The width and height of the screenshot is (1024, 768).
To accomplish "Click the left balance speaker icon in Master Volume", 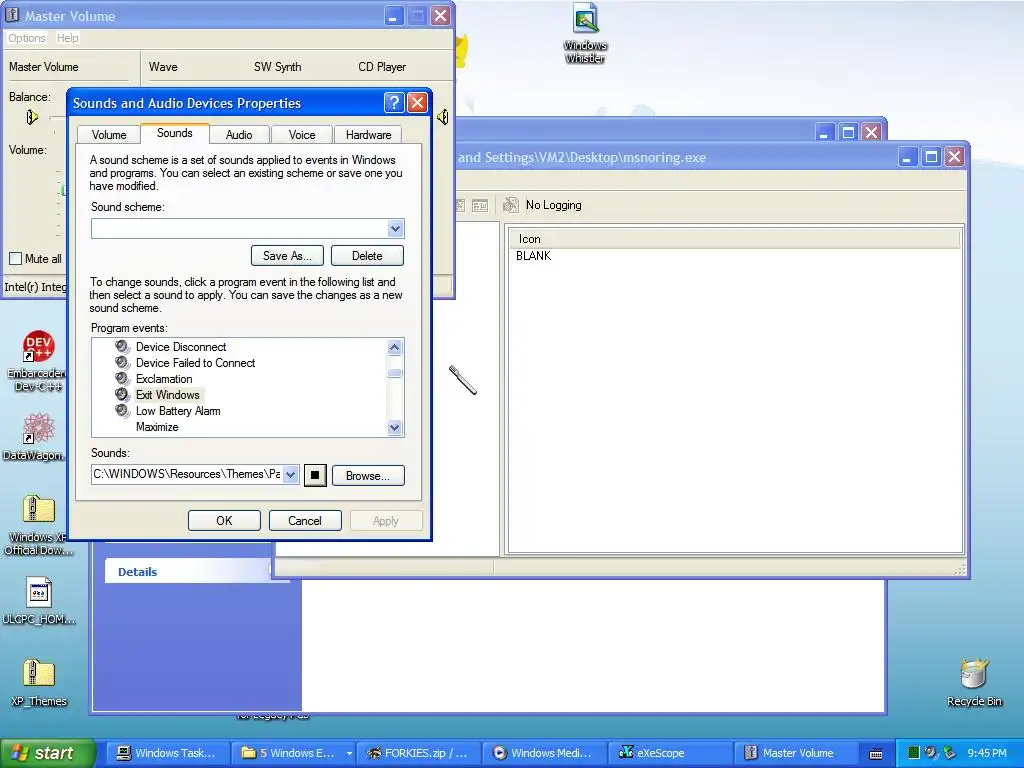I will pos(31,117).
